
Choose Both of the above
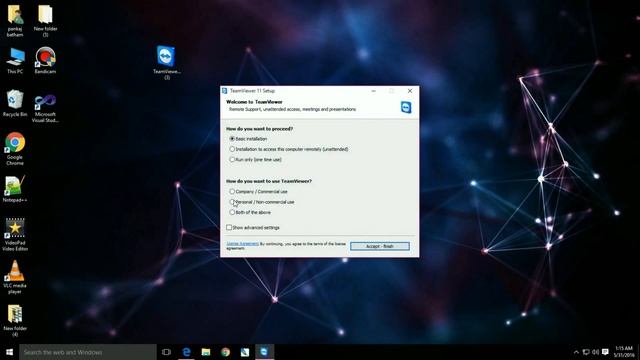point(250,212)
